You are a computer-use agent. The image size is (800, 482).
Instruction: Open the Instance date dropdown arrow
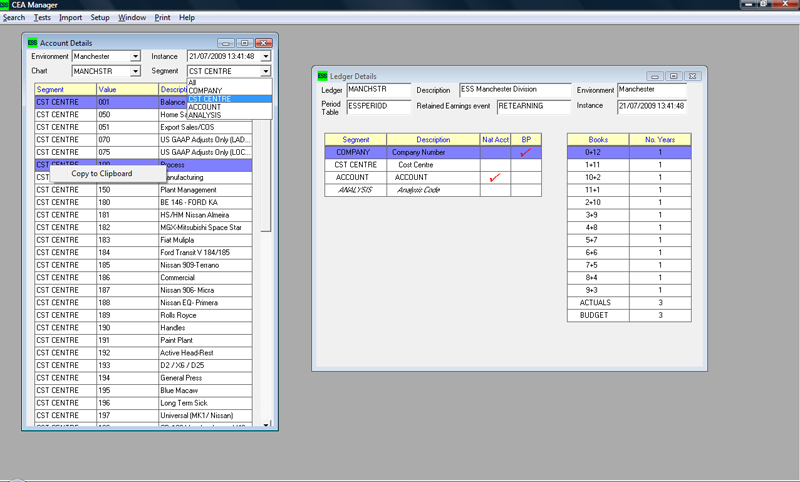pyautogui.click(x=265, y=57)
